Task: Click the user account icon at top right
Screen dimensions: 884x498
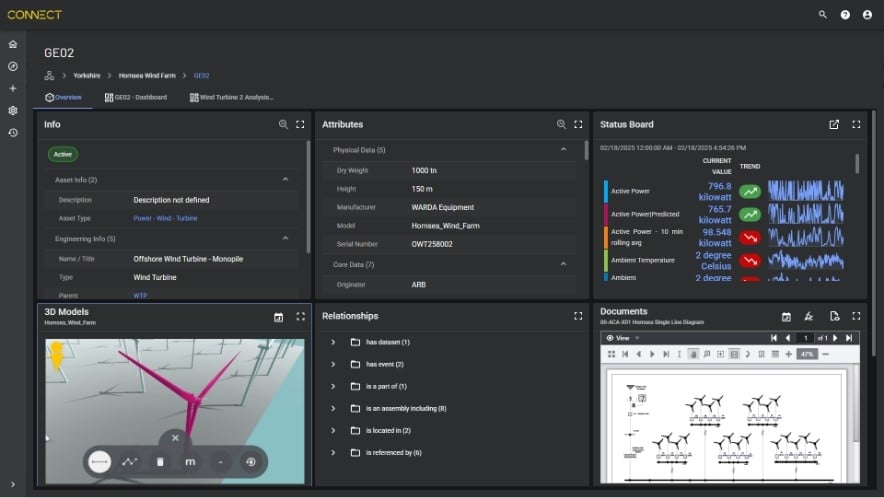Action: tap(867, 15)
